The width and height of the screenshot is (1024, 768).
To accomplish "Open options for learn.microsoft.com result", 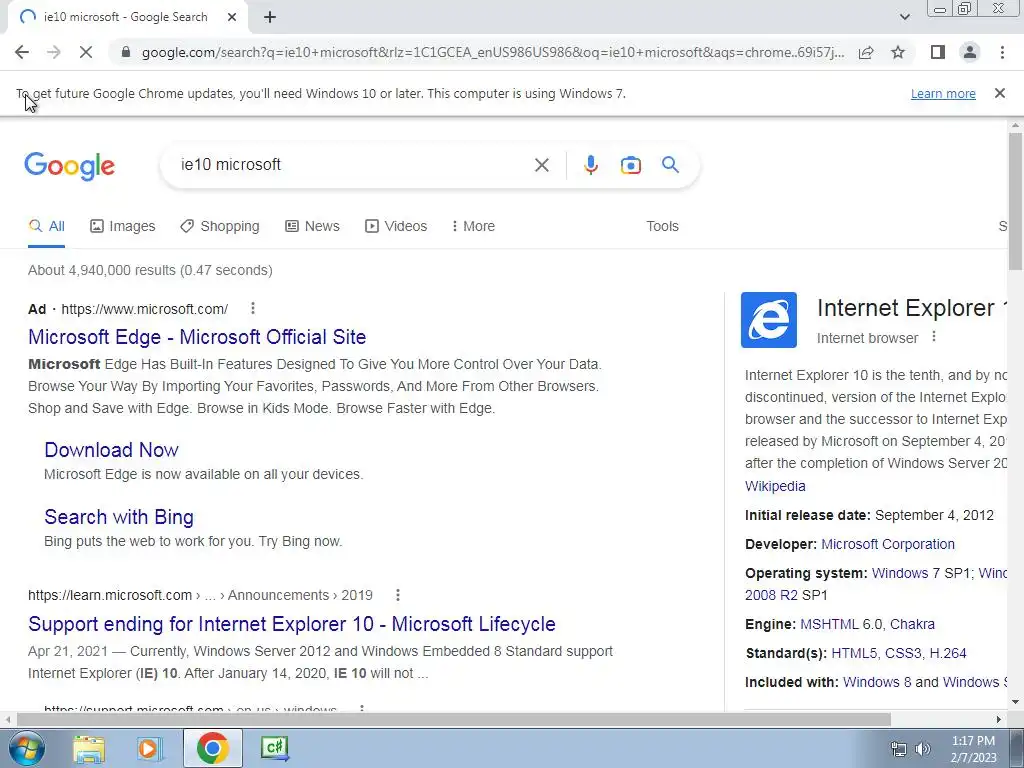I will pos(398,595).
